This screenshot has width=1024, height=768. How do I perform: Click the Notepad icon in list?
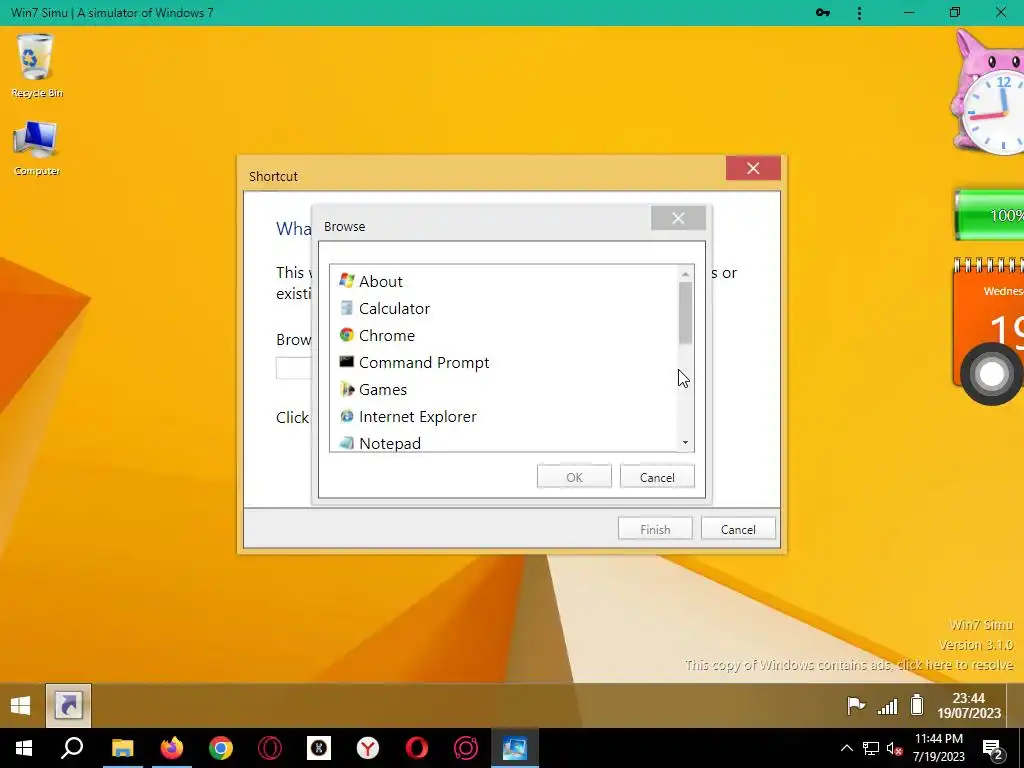coord(347,443)
